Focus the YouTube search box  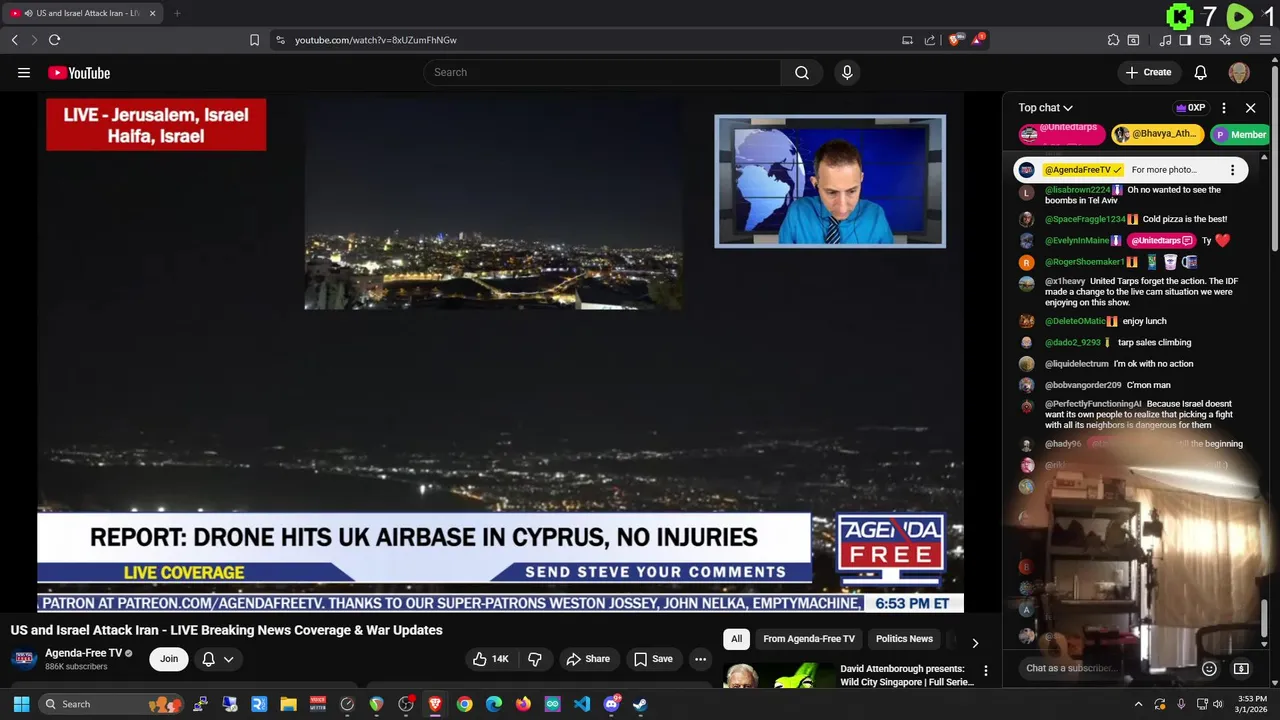pyautogui.click(x=603, y=72)
